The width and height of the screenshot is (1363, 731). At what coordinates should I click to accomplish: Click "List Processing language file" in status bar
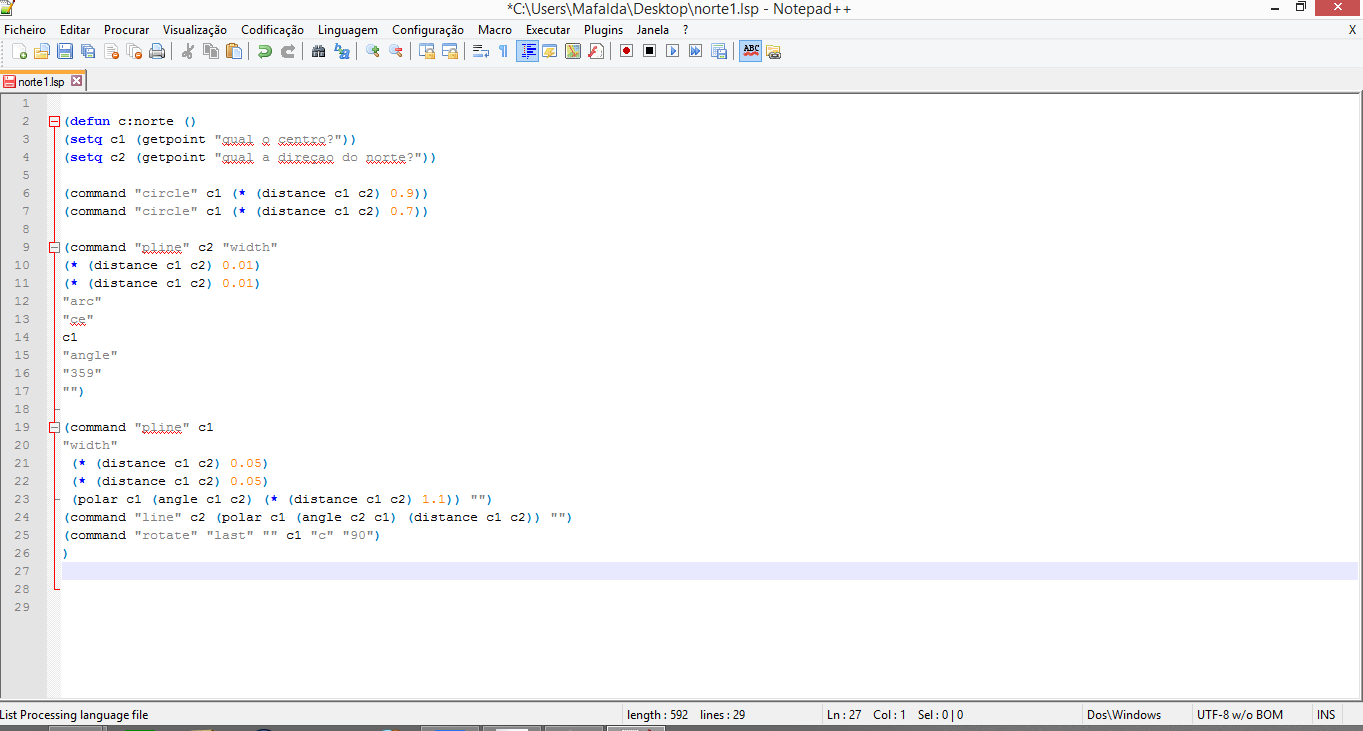74,715
